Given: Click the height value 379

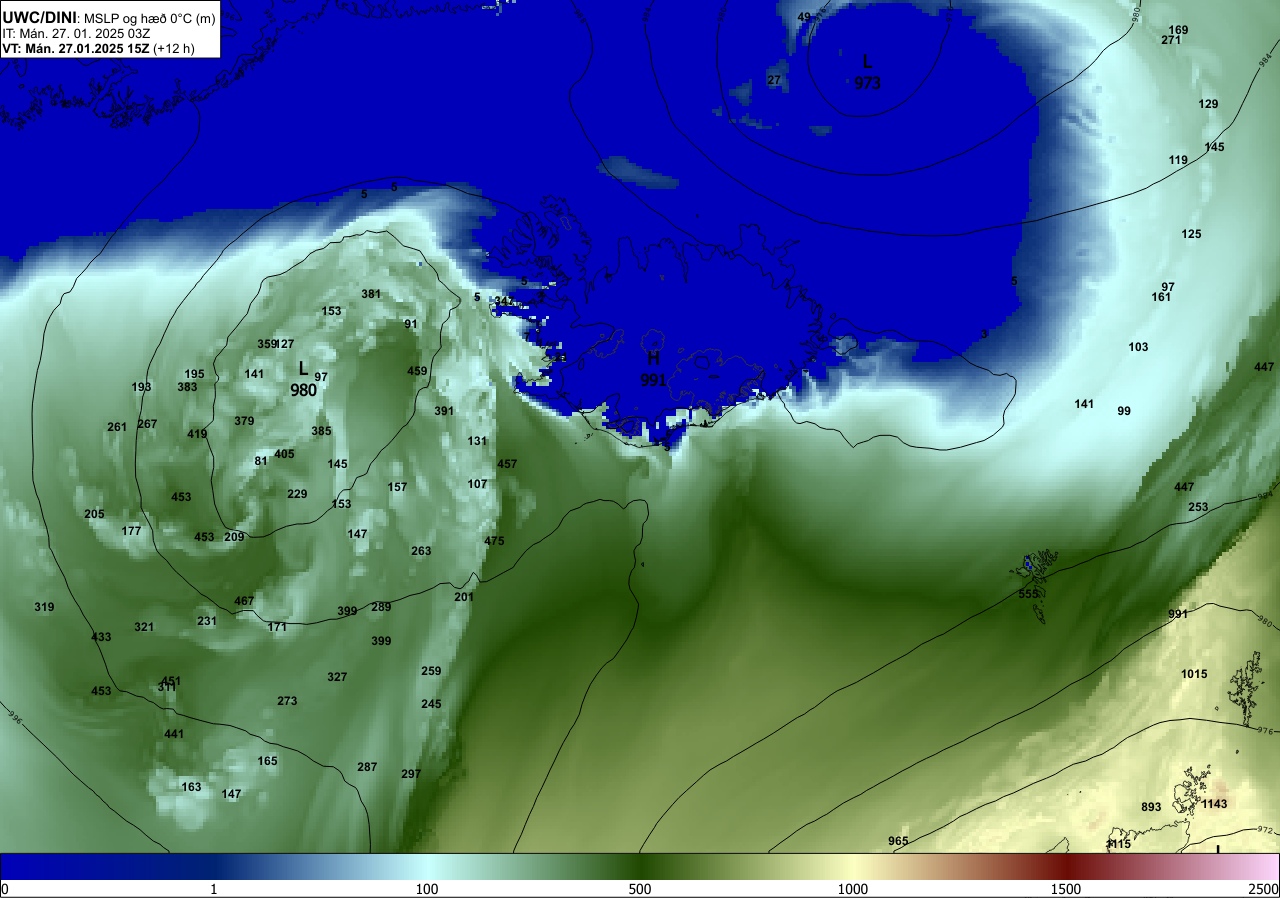Looking at the screenshot, I should 244,421.
